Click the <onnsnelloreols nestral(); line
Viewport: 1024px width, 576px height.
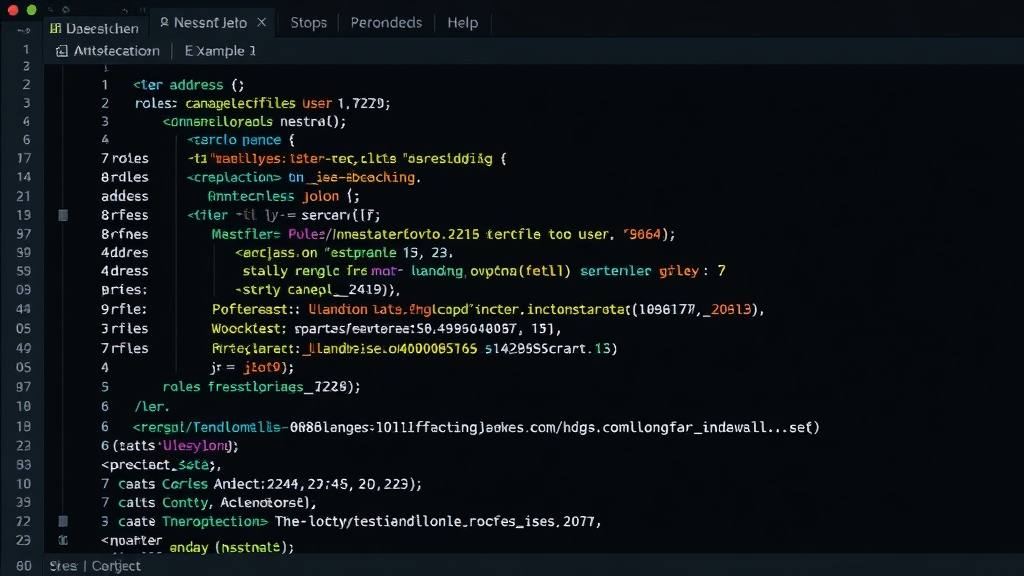click(x=255, y=121)
